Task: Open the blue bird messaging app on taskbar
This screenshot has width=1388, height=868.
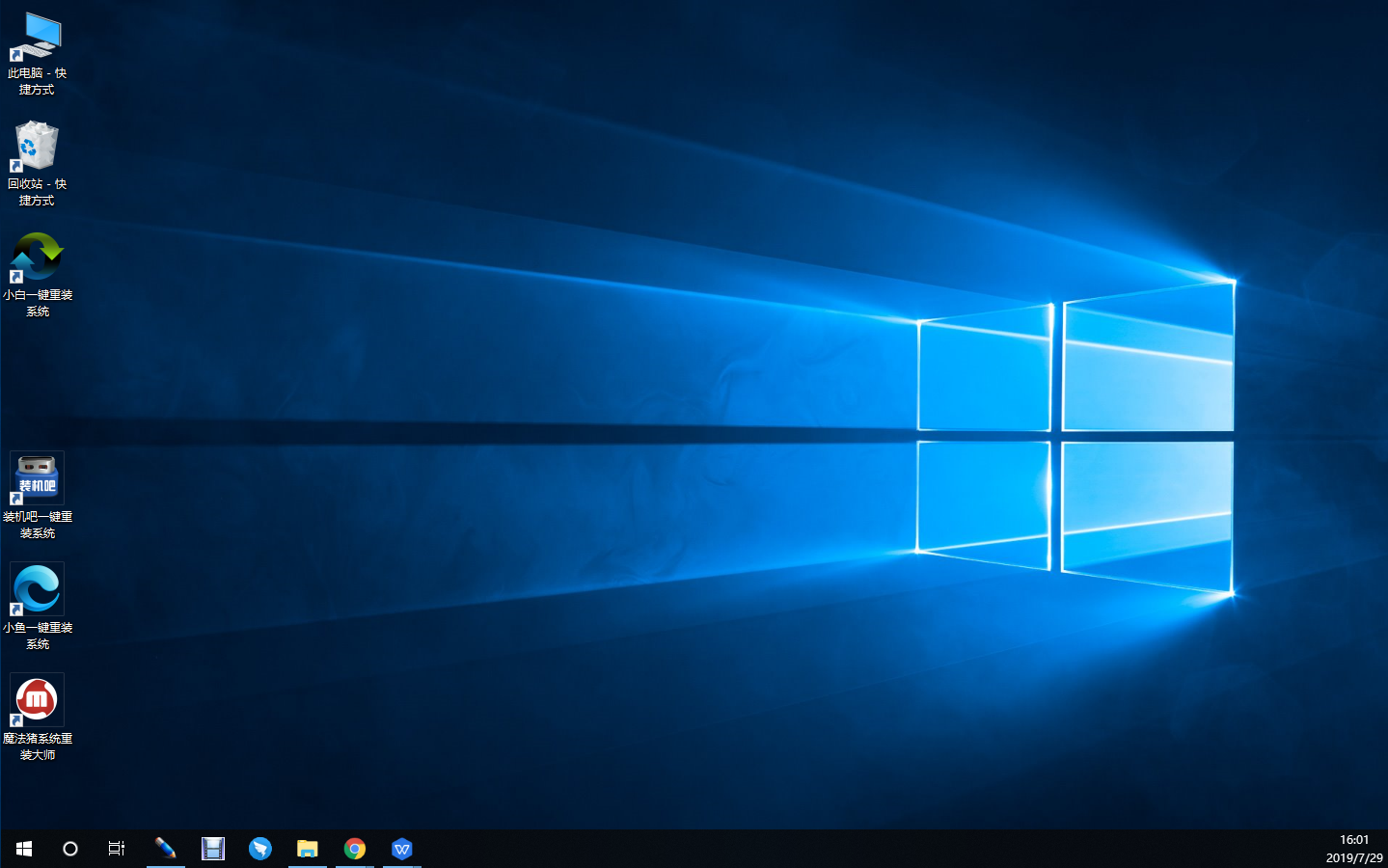Action: pyautogui.click(x=260, y=849)
